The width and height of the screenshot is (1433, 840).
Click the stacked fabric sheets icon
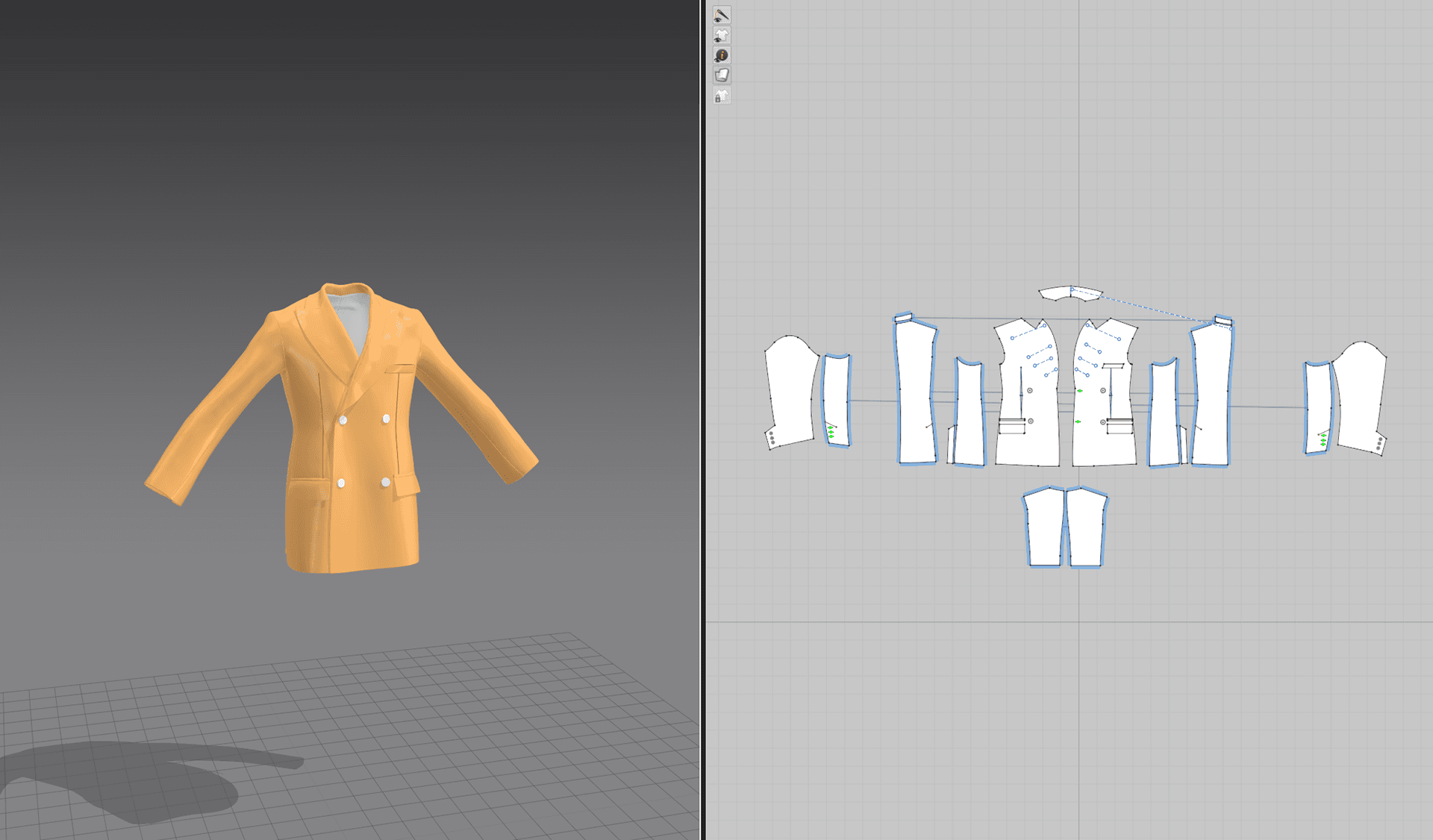(722, 75)
